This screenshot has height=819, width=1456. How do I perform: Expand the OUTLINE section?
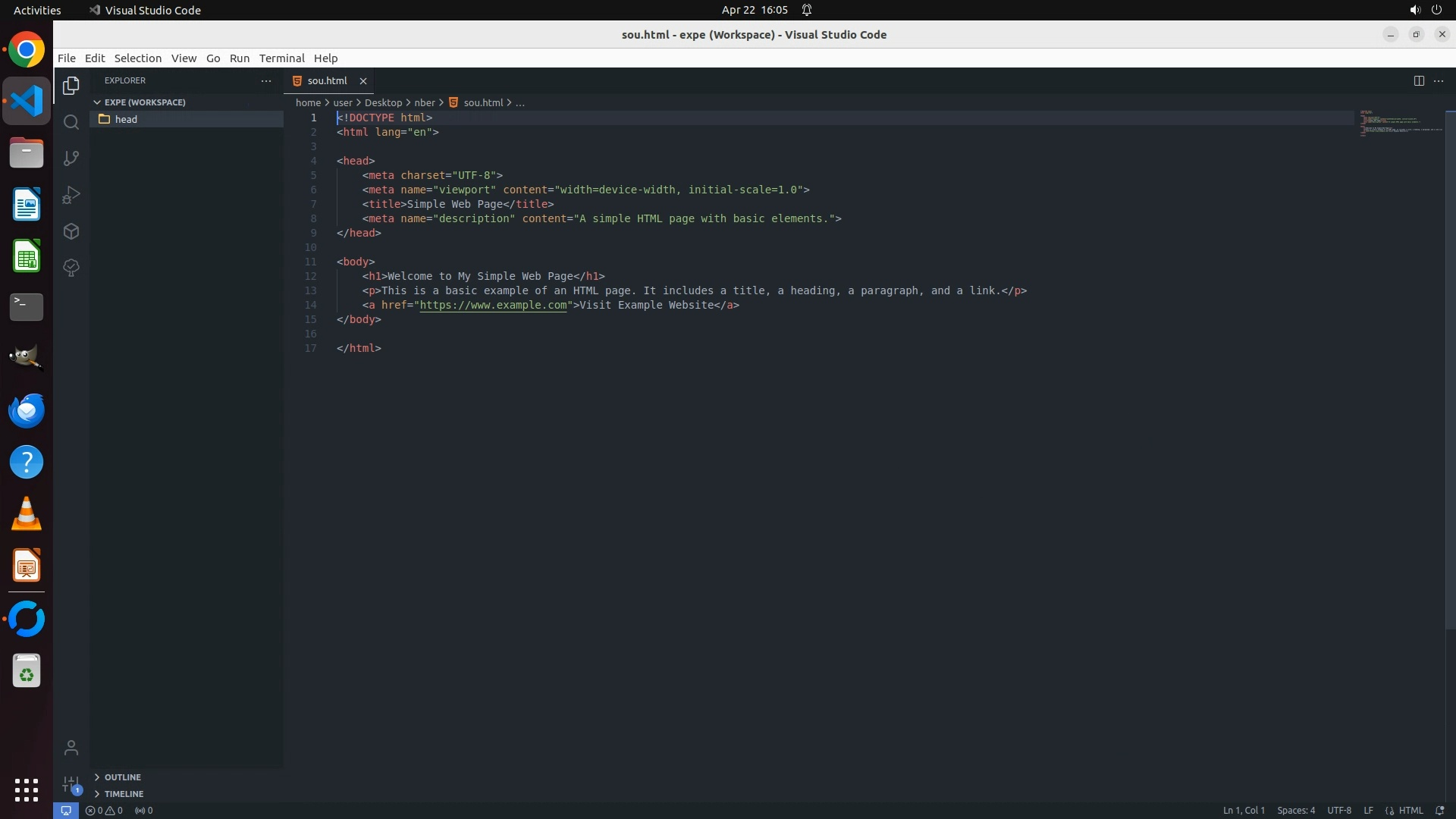coord(122,777)
